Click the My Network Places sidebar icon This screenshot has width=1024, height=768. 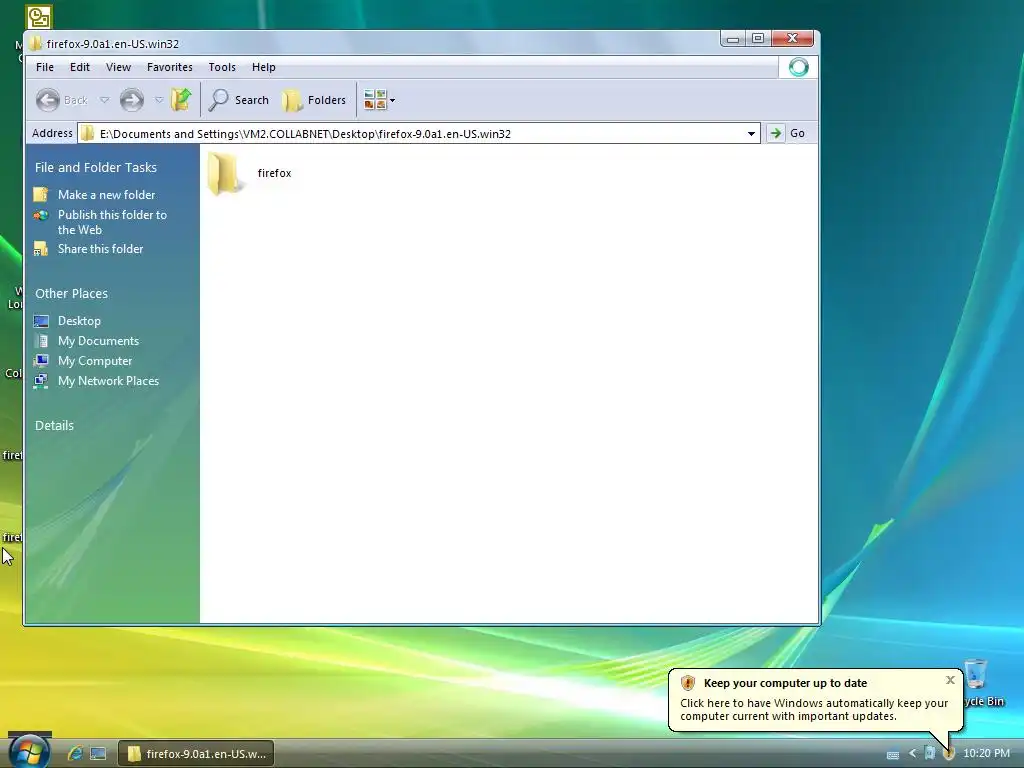pyautogui.click(x=41, y=381)
